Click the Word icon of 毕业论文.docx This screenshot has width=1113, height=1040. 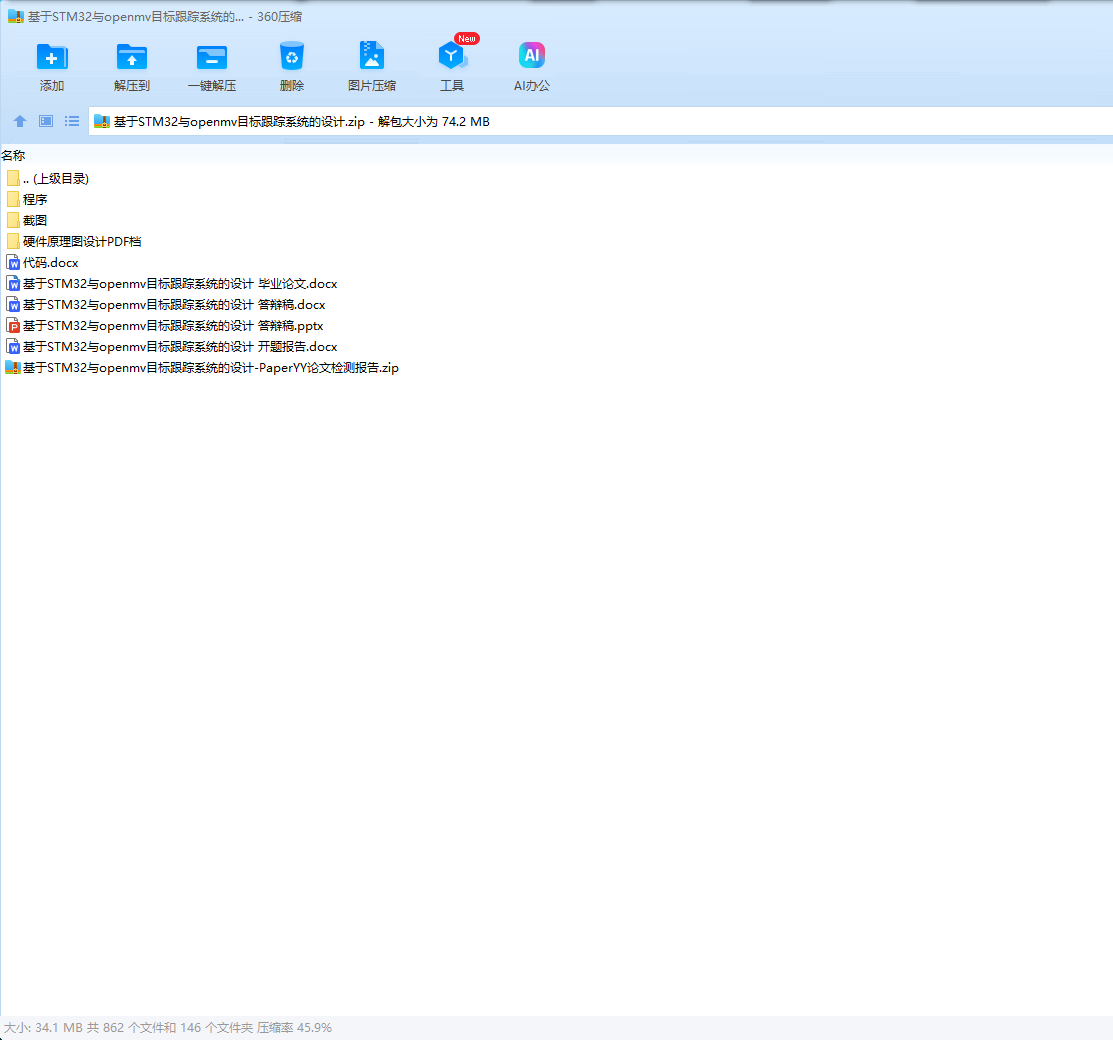coord(13,284)
